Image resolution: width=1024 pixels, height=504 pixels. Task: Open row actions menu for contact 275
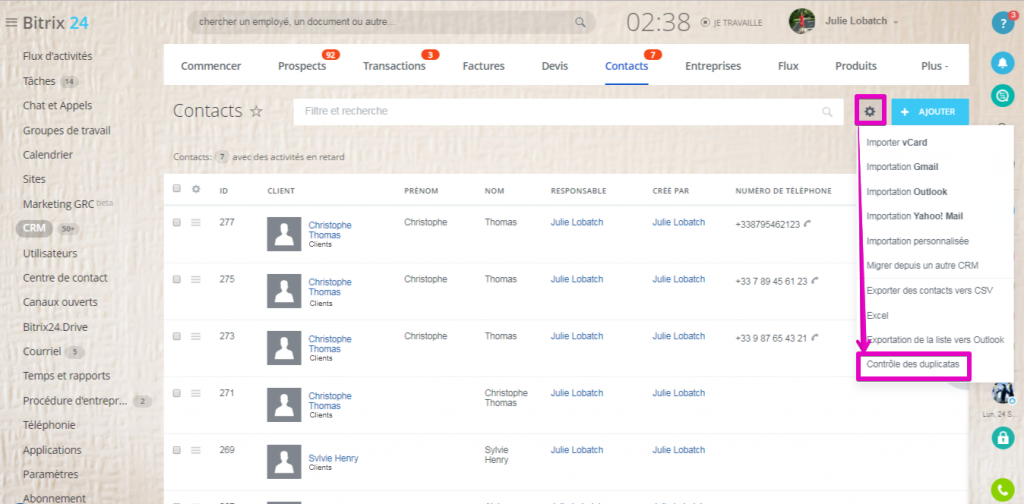[195, 279]
